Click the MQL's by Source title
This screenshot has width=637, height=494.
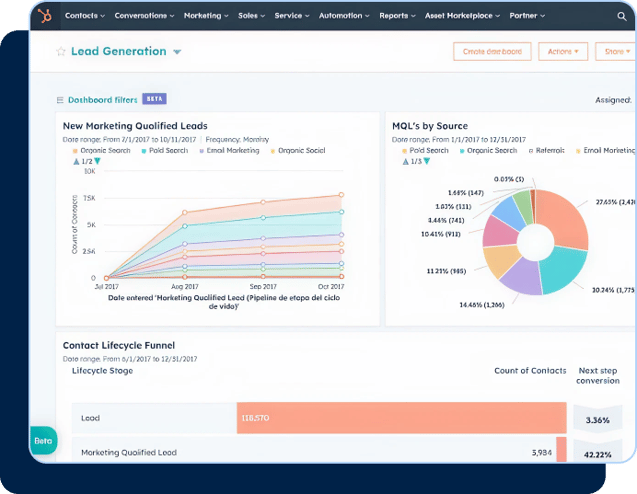(430, 126)
